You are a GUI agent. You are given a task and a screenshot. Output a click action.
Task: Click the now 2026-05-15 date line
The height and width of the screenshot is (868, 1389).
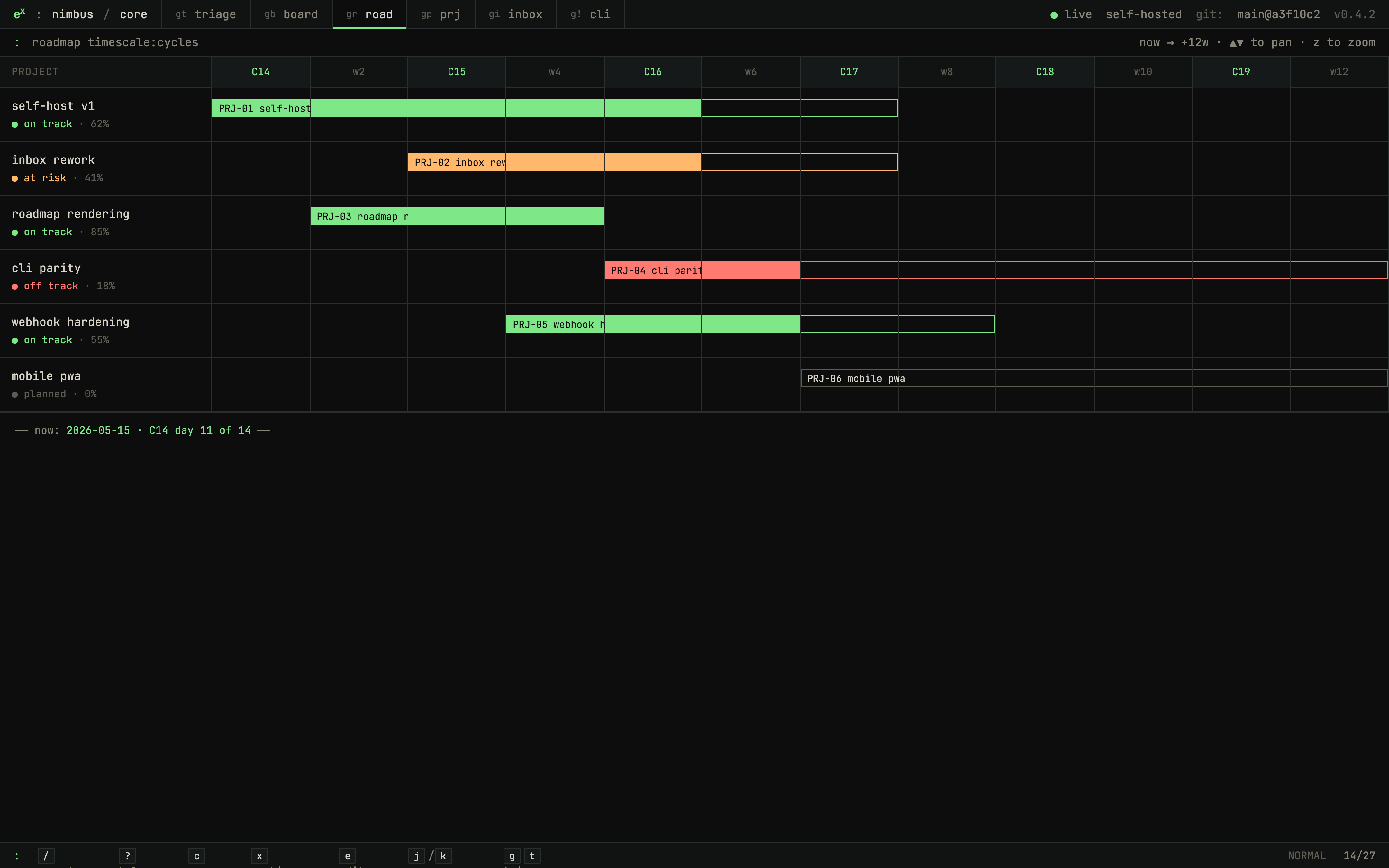143,430
